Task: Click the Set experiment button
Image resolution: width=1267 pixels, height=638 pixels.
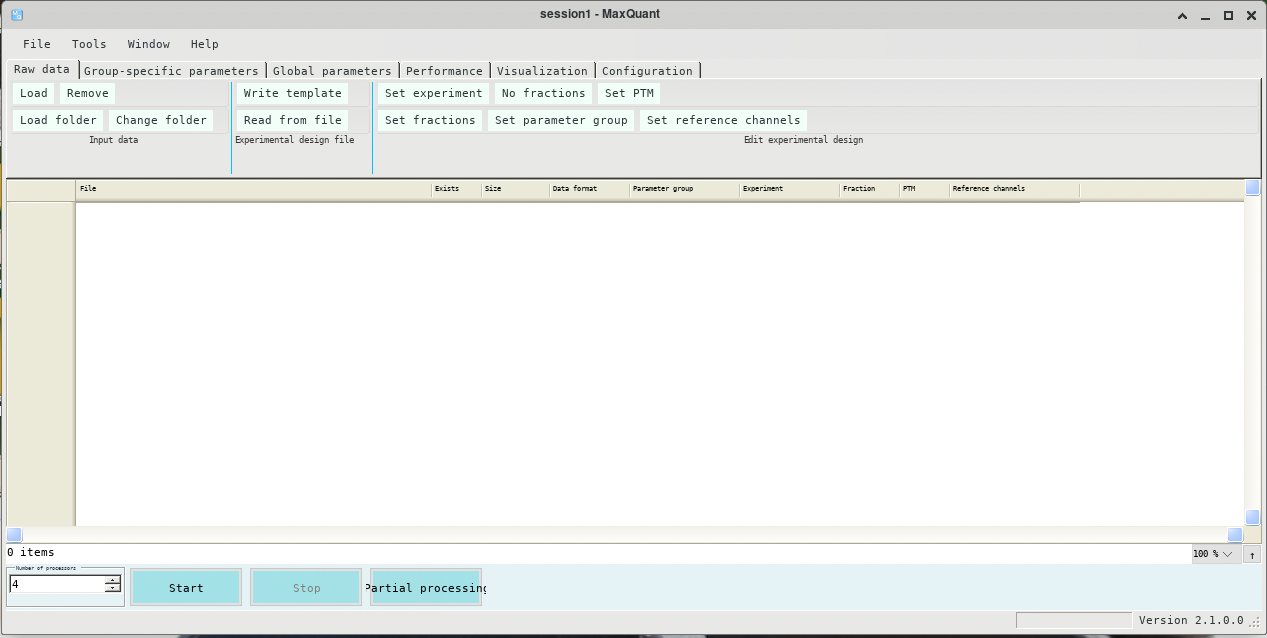Action: (434, 93)
